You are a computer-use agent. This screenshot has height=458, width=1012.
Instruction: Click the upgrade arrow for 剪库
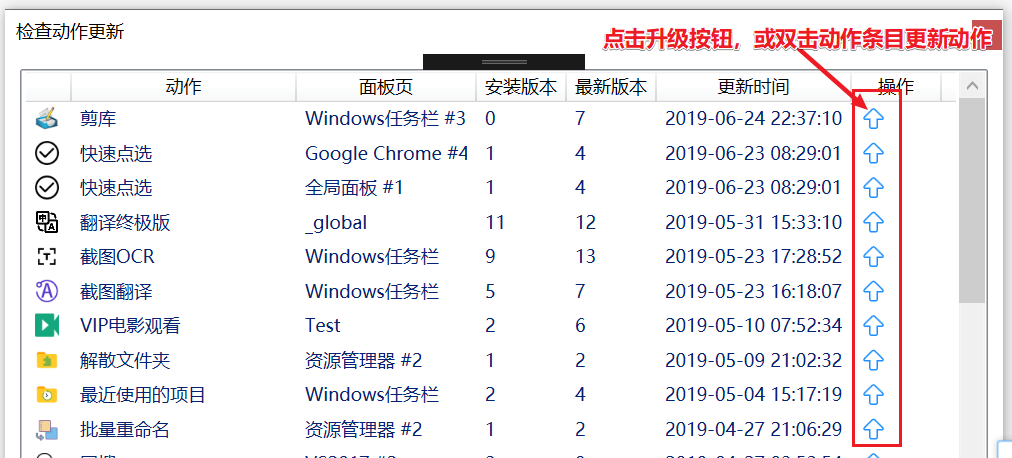pos(873,118)
